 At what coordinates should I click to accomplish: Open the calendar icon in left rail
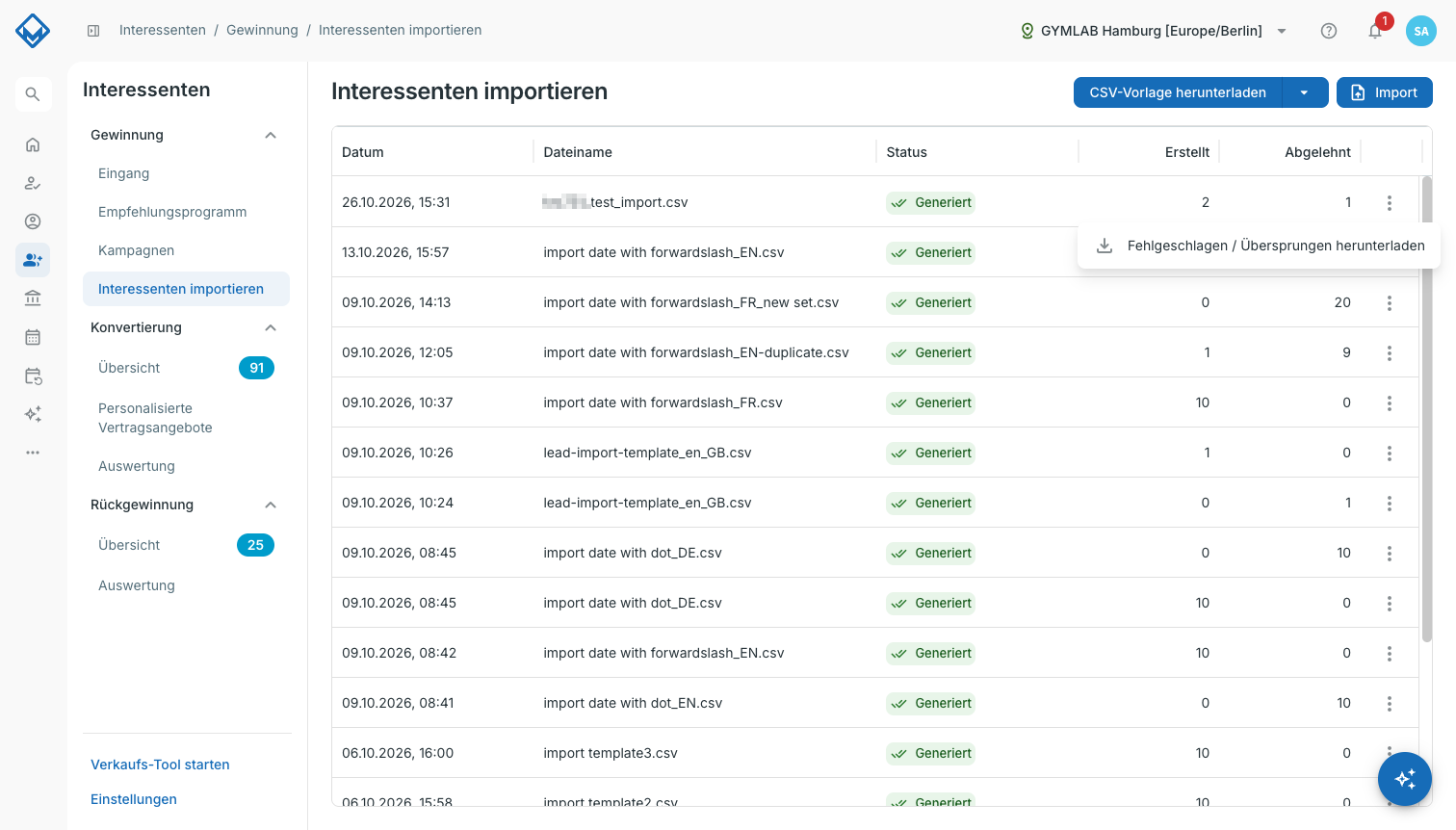(33, 337)
